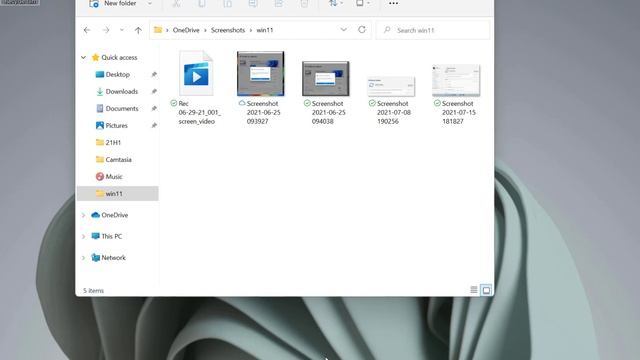
Task: Select the Rec 06-29-21_001 video file icon
Action: pos(196,73)
